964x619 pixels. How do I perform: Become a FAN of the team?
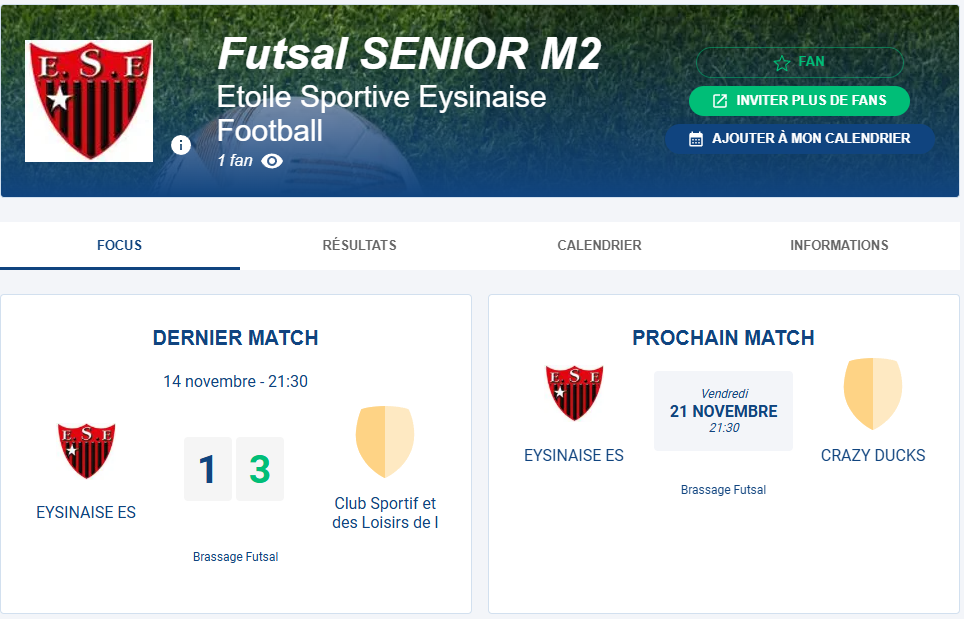pos(799,62)
